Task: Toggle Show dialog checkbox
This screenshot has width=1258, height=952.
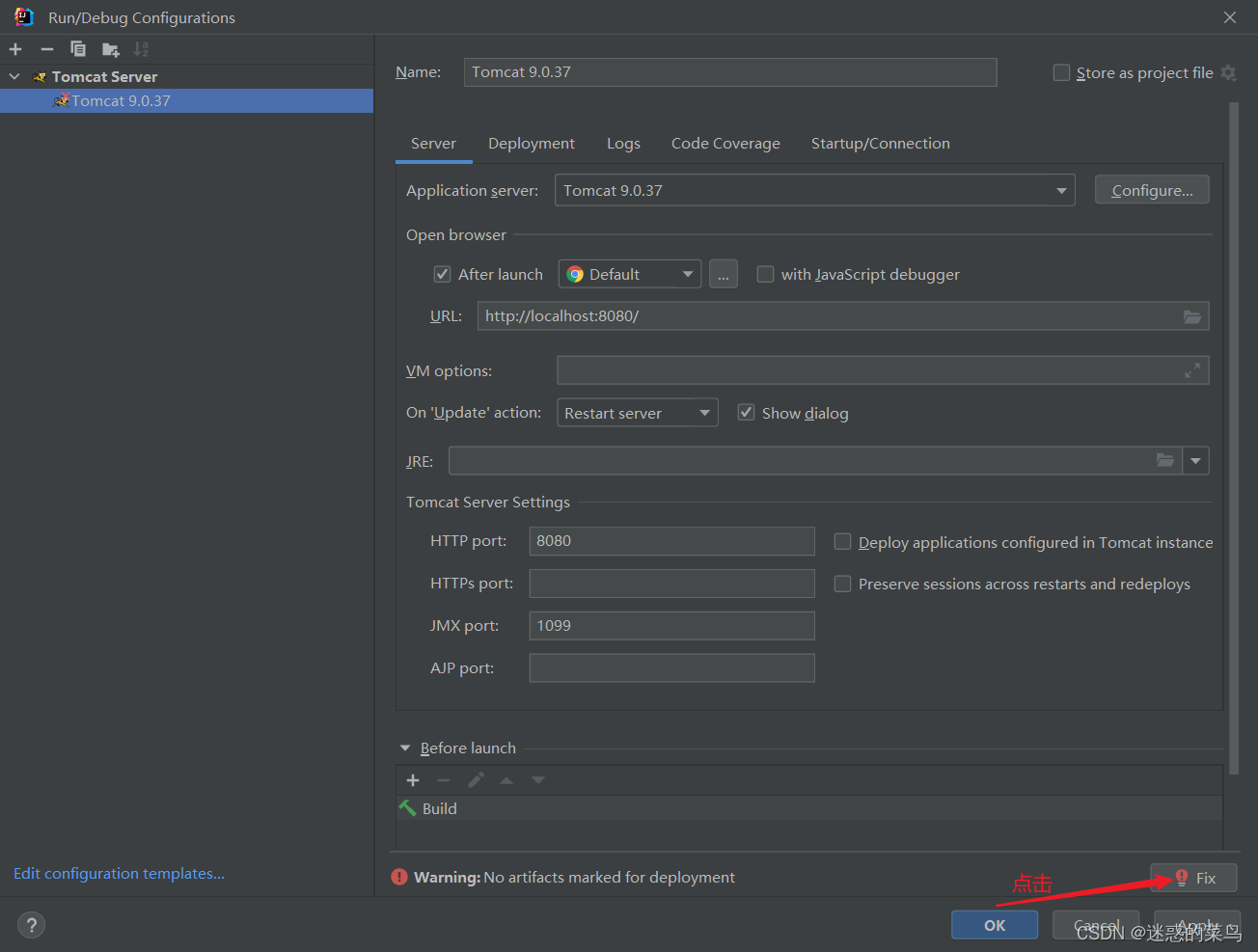Action: (746, 413)
